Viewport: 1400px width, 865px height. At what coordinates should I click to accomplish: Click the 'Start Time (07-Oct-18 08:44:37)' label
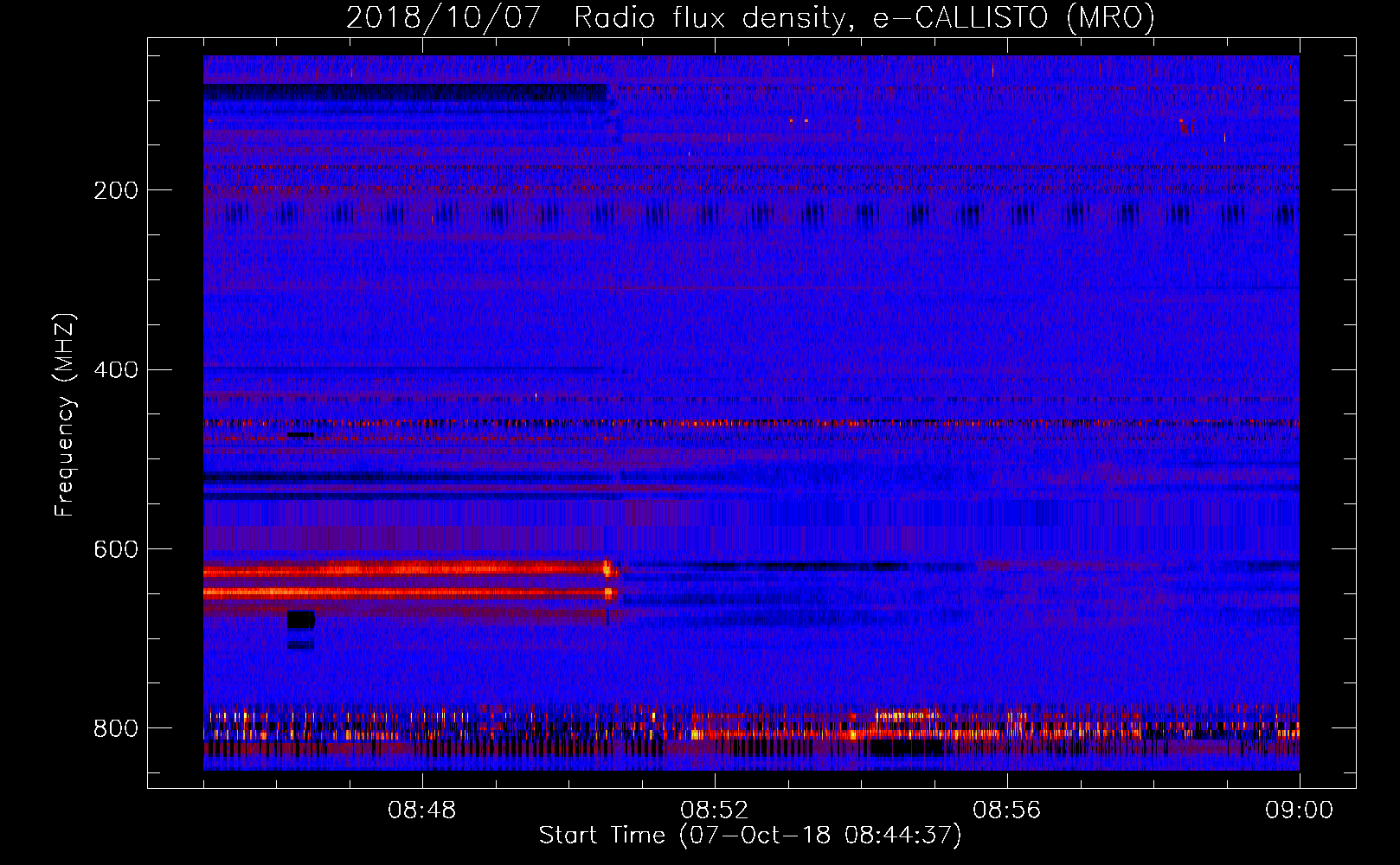(x=750, y=836)
